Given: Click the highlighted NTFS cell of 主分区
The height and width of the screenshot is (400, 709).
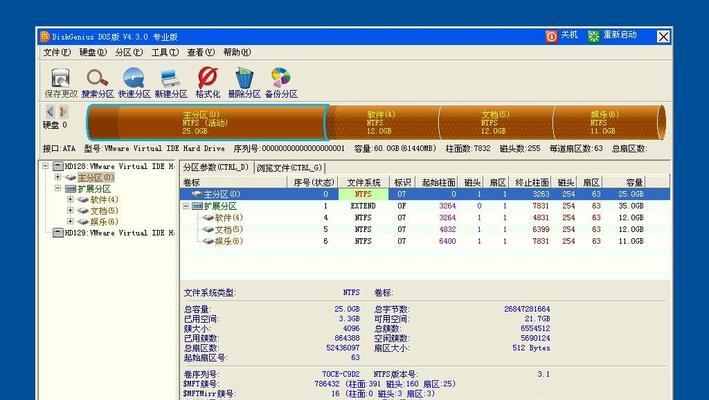Looking at the screenshot, I should (x=364, y=194).
